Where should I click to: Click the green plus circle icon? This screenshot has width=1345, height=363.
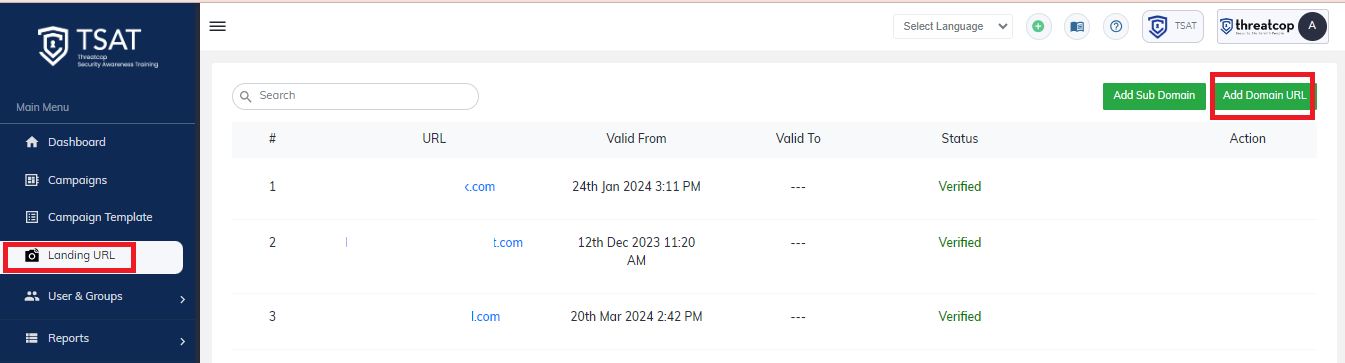1038,26
